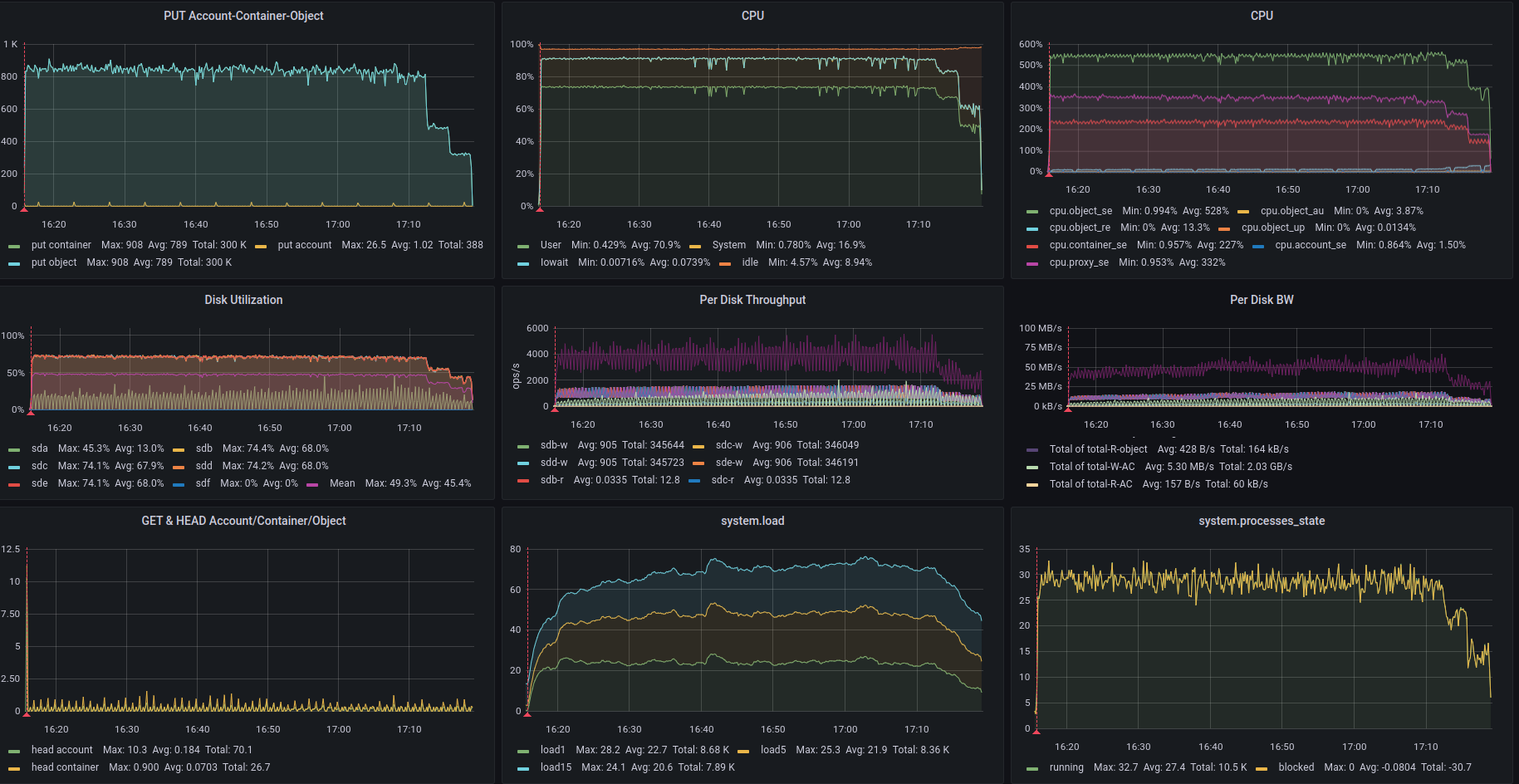Toggle the Mean series in Disk Utilization

tap(341, 483)
